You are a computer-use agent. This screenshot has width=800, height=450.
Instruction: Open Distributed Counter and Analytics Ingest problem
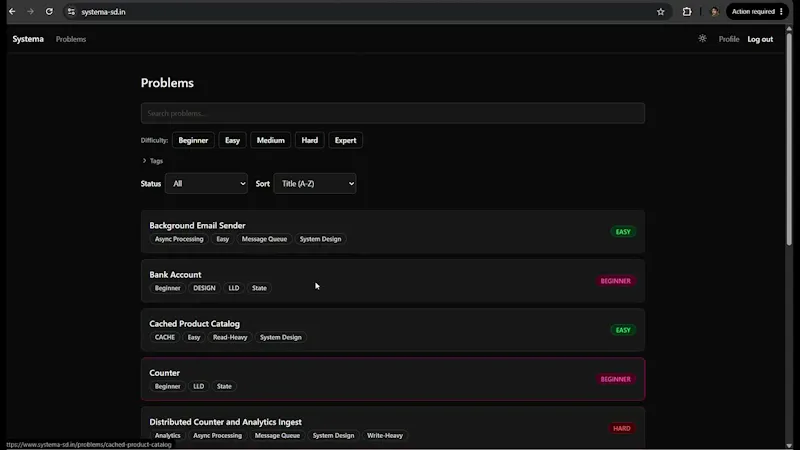(393, 428)
